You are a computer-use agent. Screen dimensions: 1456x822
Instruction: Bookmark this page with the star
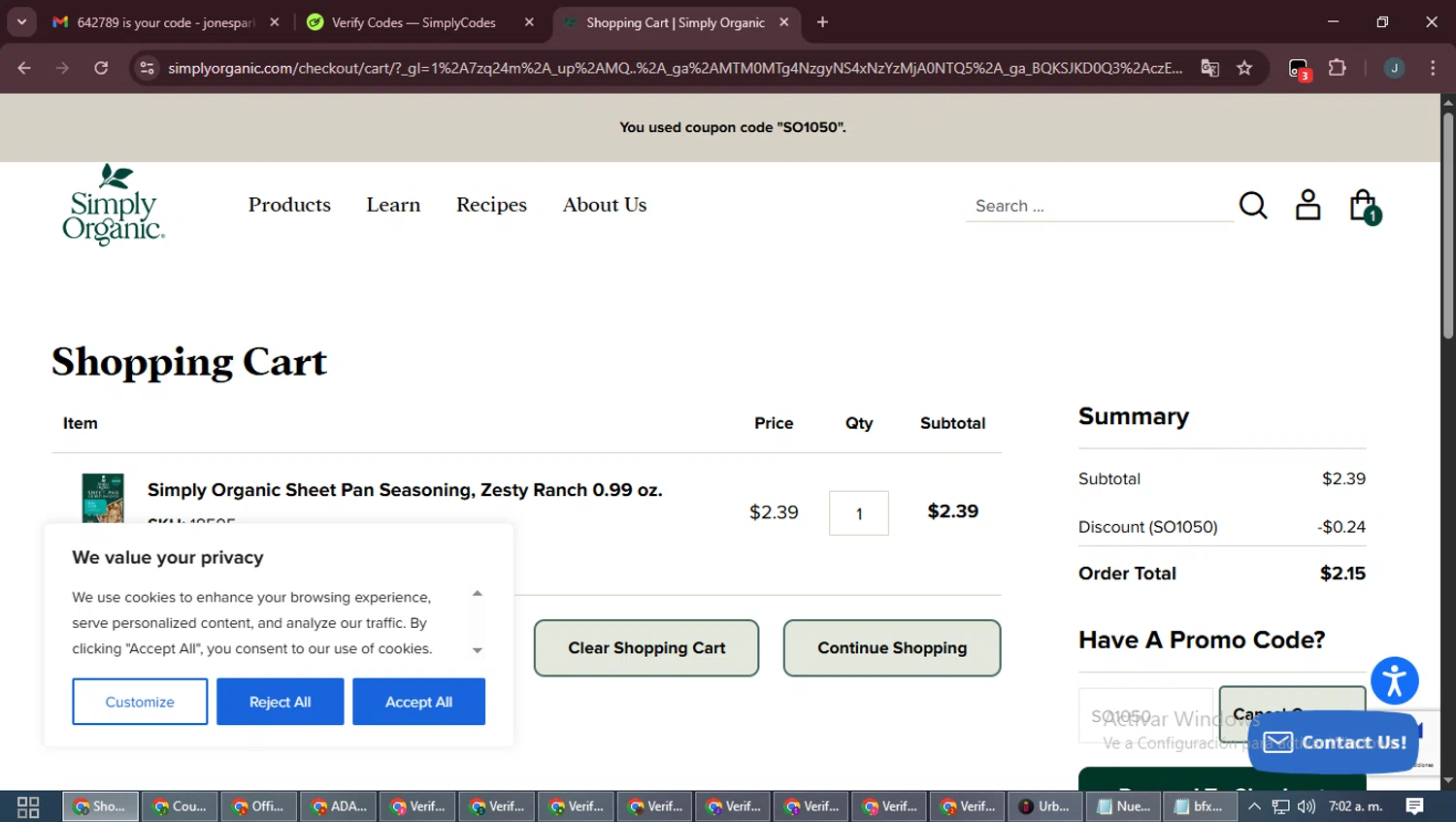pos(1244,68)
